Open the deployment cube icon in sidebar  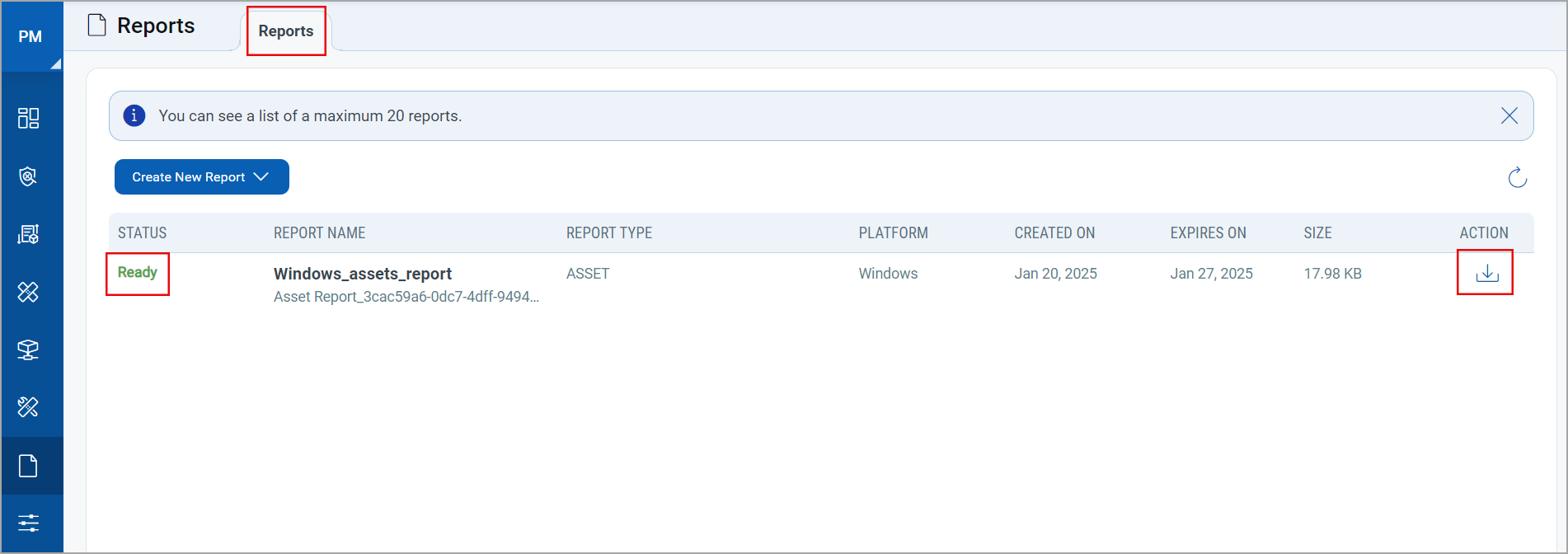[x=29, y=350]
